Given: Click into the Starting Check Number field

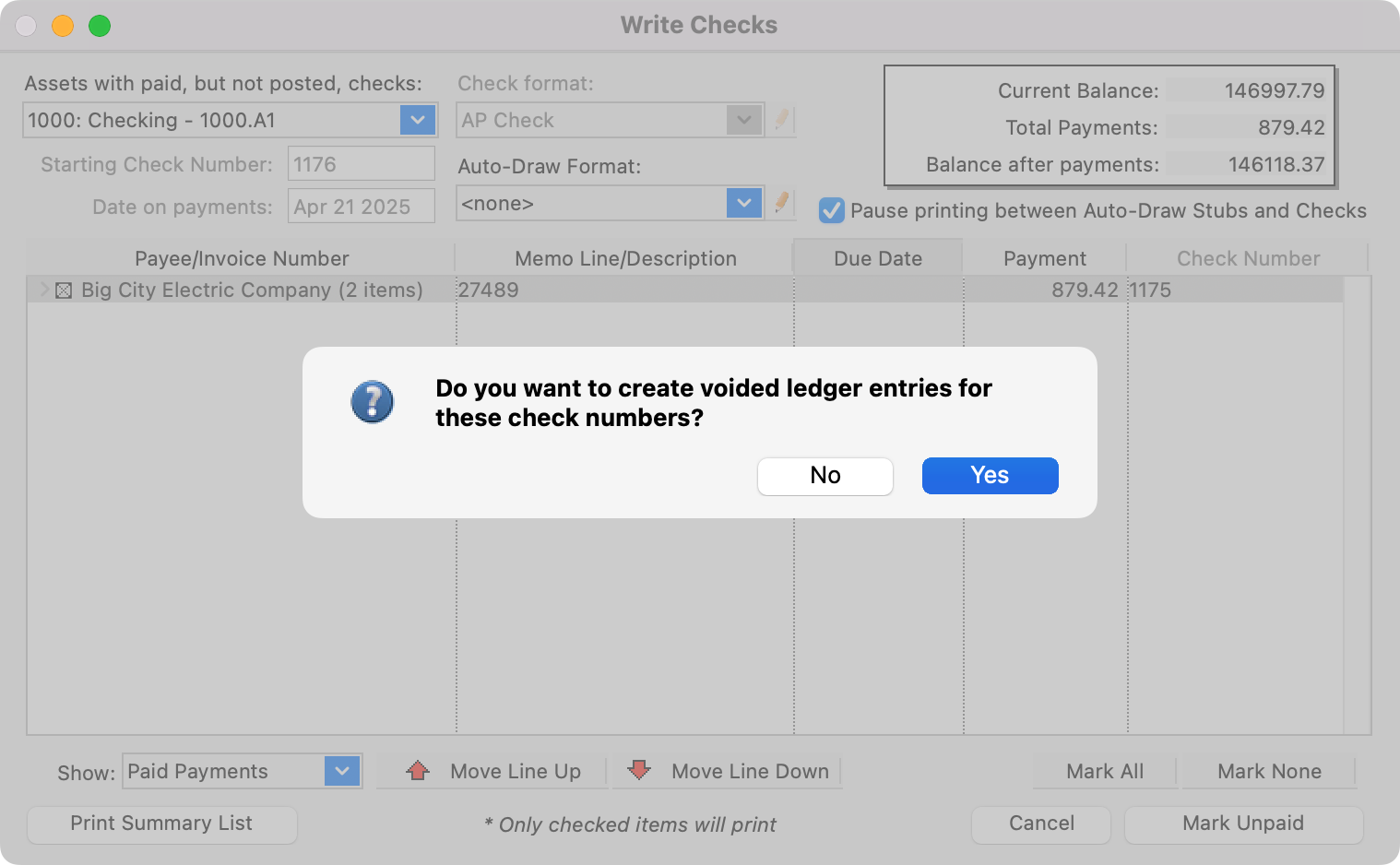Looking at the screenshot, I should point(361,164).
